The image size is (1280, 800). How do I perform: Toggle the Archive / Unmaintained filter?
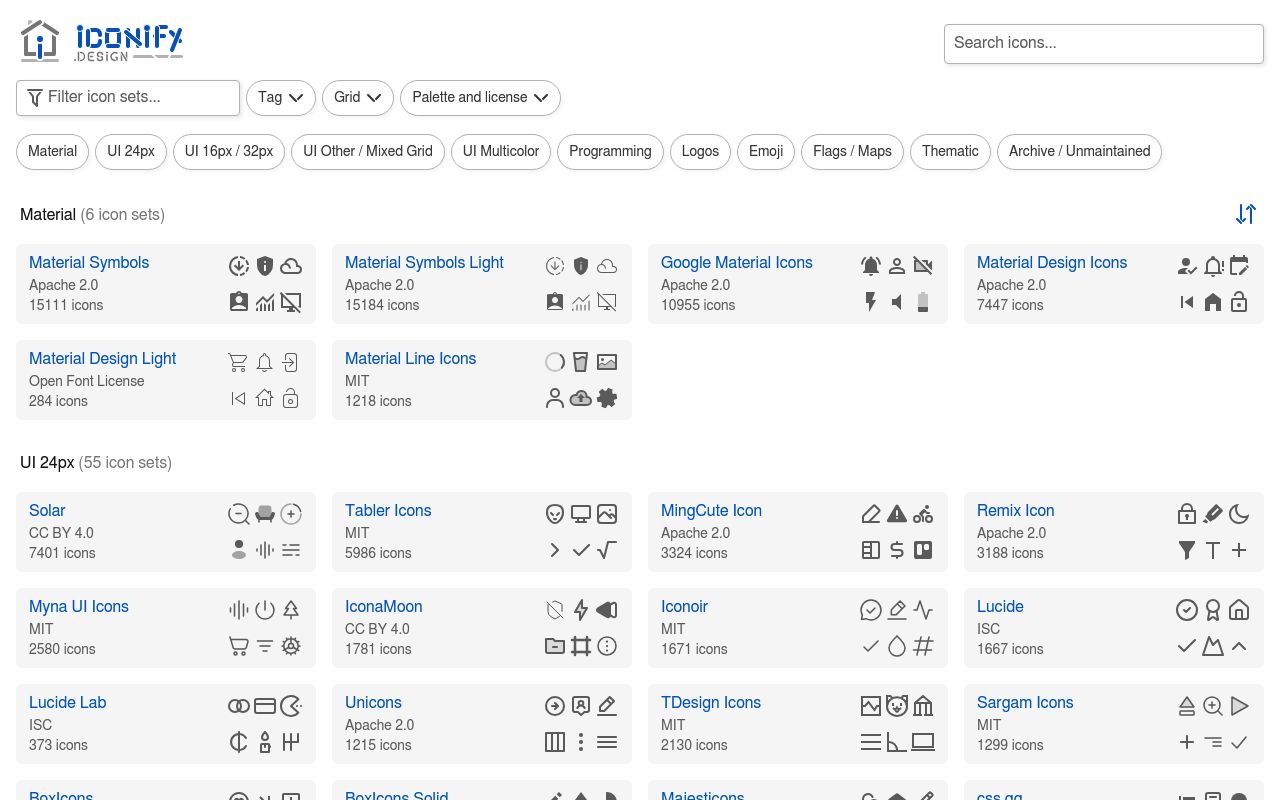(x=1079, y=151)
